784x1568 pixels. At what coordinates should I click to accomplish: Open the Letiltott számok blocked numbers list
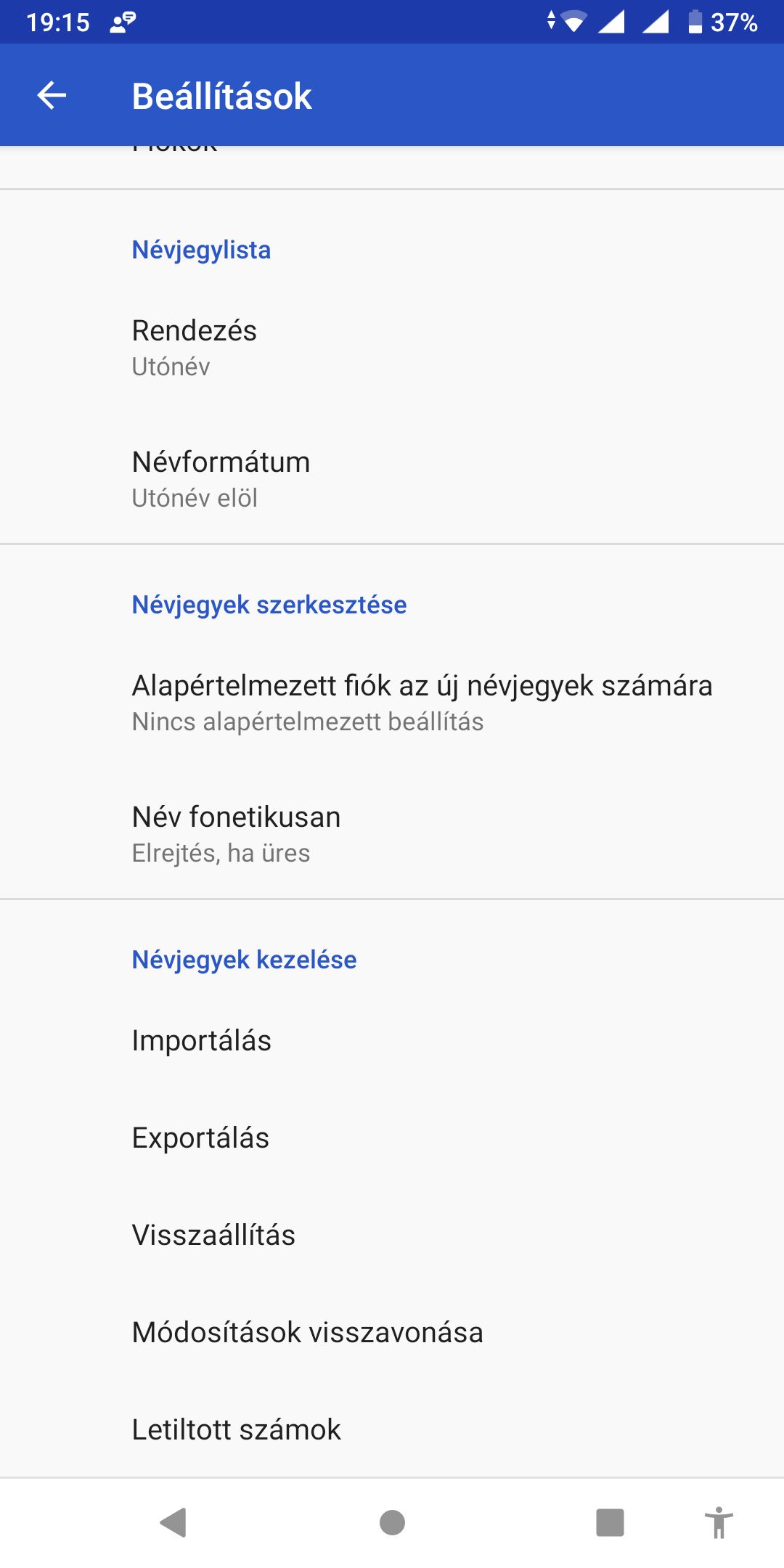pyautogui.click(x=392, y=1429)
